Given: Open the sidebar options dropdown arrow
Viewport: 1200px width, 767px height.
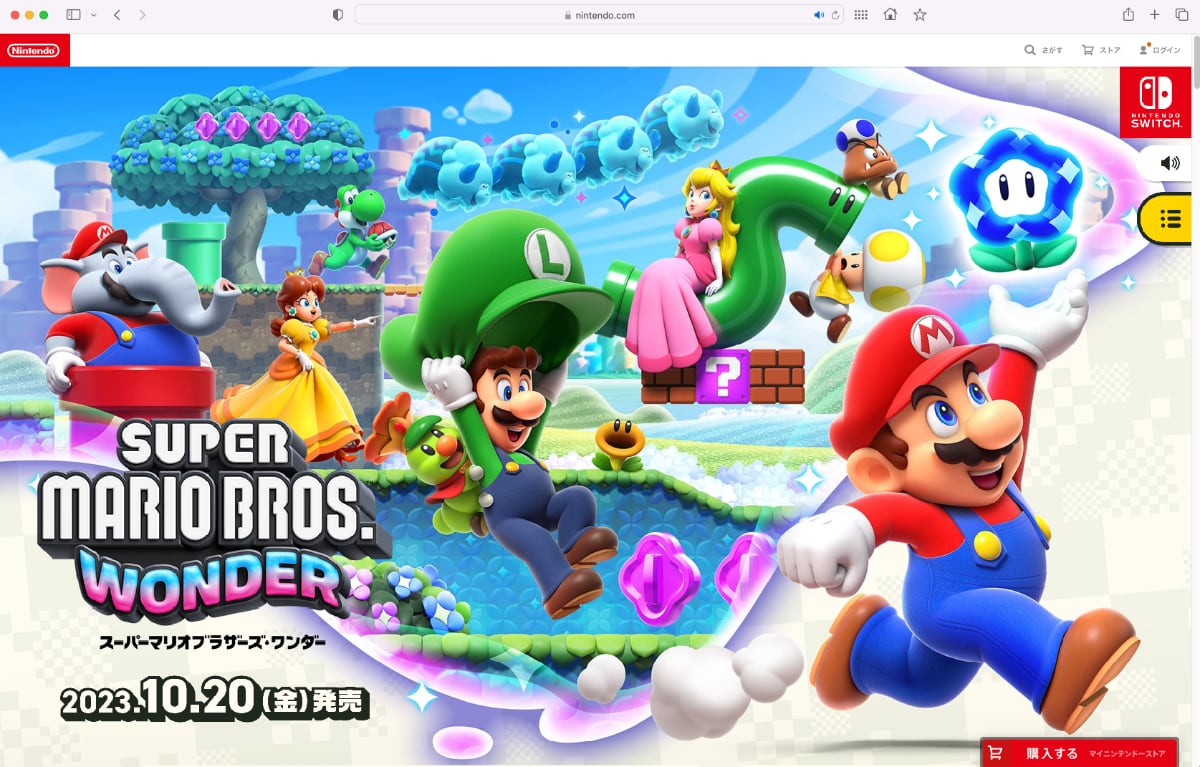Looking at the screenshot, I should [x=94, y=15].
